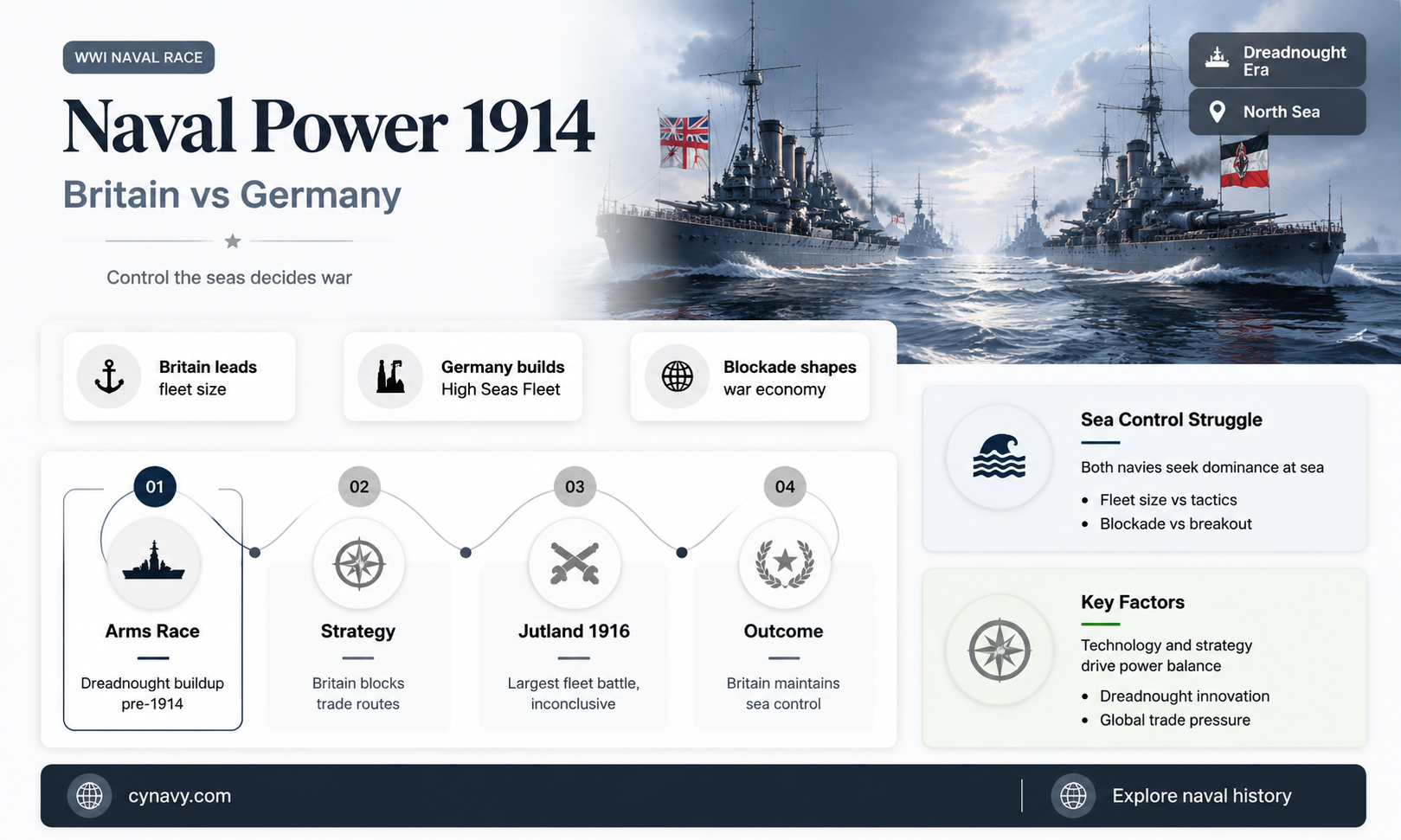The width and height of the screenshot is (1401, 840).
Task: Select step number 01 marker
Action: pyautogui.click(x=155, y=487)
